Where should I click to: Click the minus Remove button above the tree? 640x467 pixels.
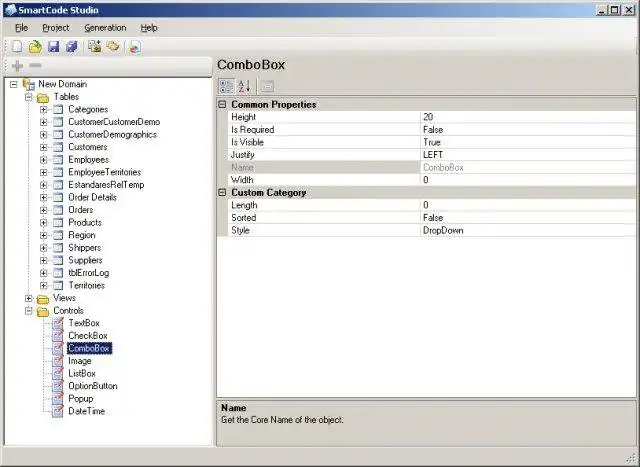click(x=36, y=65)
